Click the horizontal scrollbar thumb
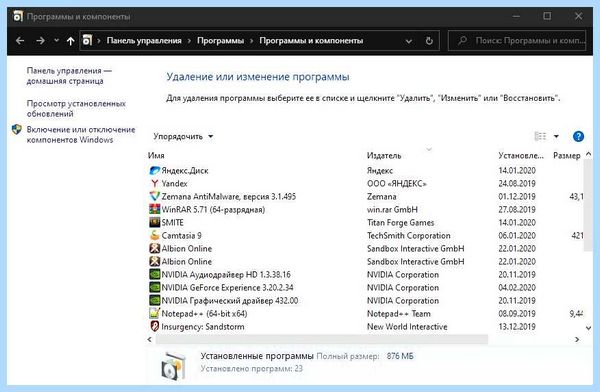The width and height of the screenshot is (600, 392). 321,340
